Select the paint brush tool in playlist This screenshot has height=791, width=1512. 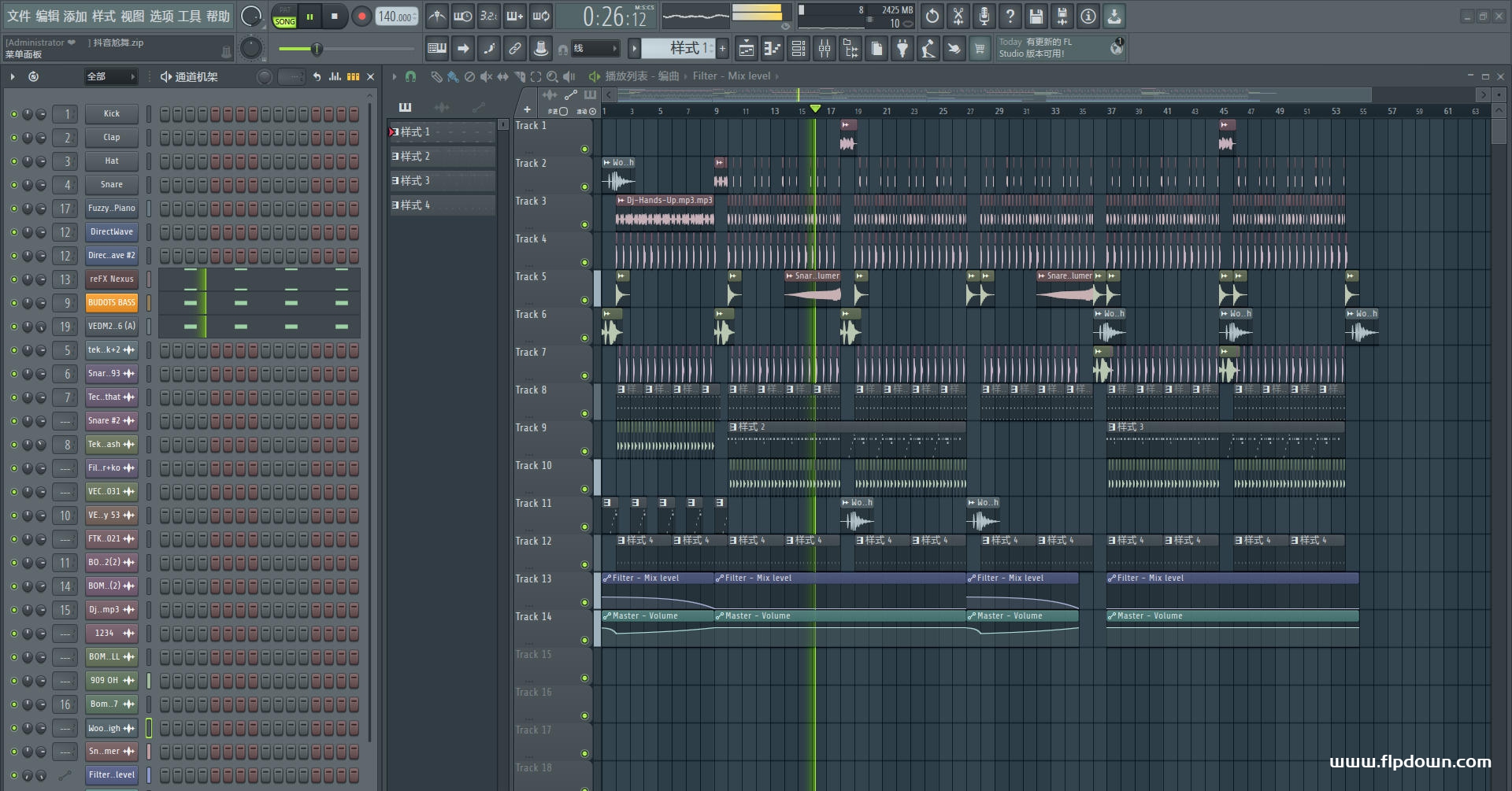click(x=453, y=76)
